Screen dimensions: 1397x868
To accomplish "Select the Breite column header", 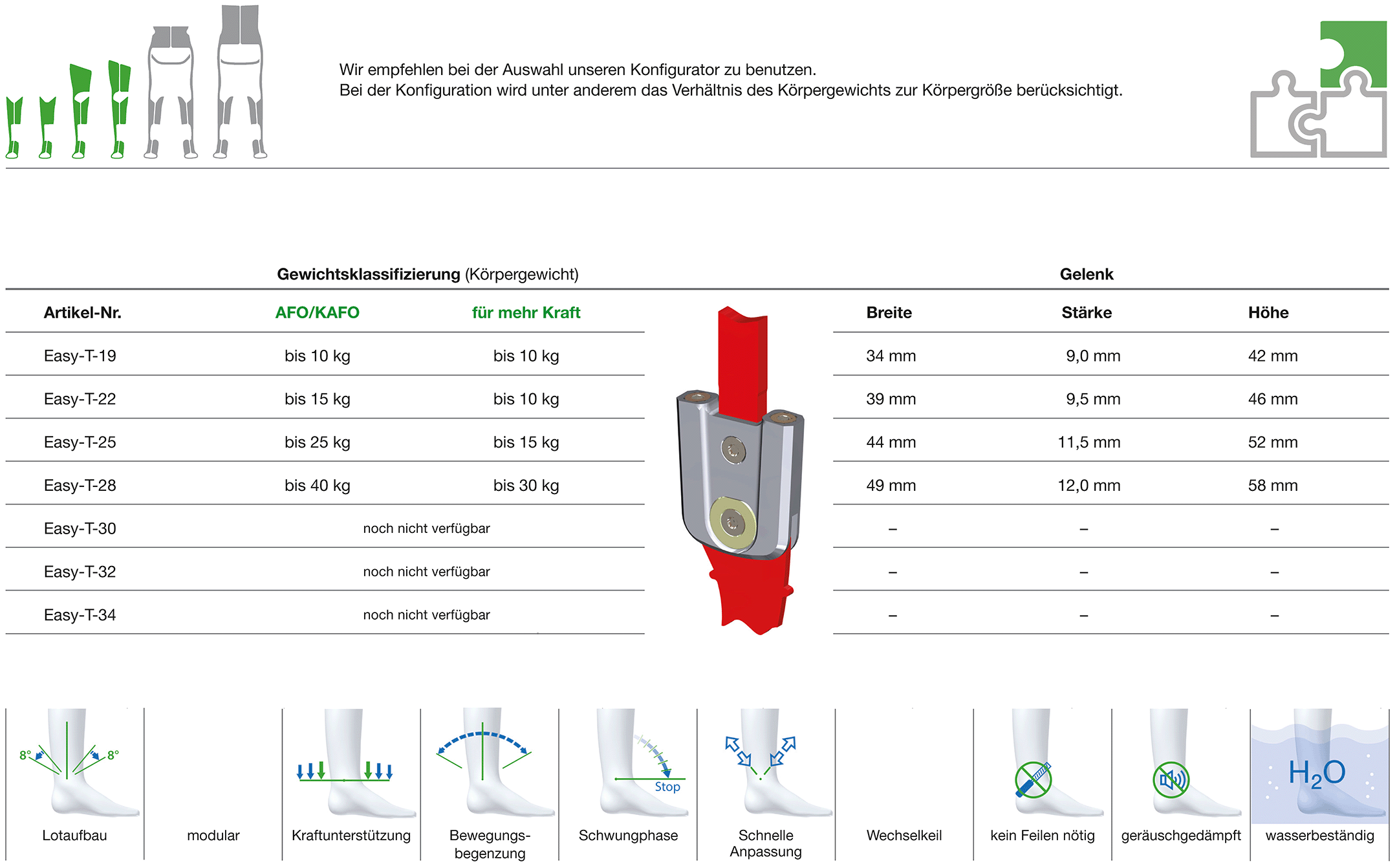I will pos(889,312).
